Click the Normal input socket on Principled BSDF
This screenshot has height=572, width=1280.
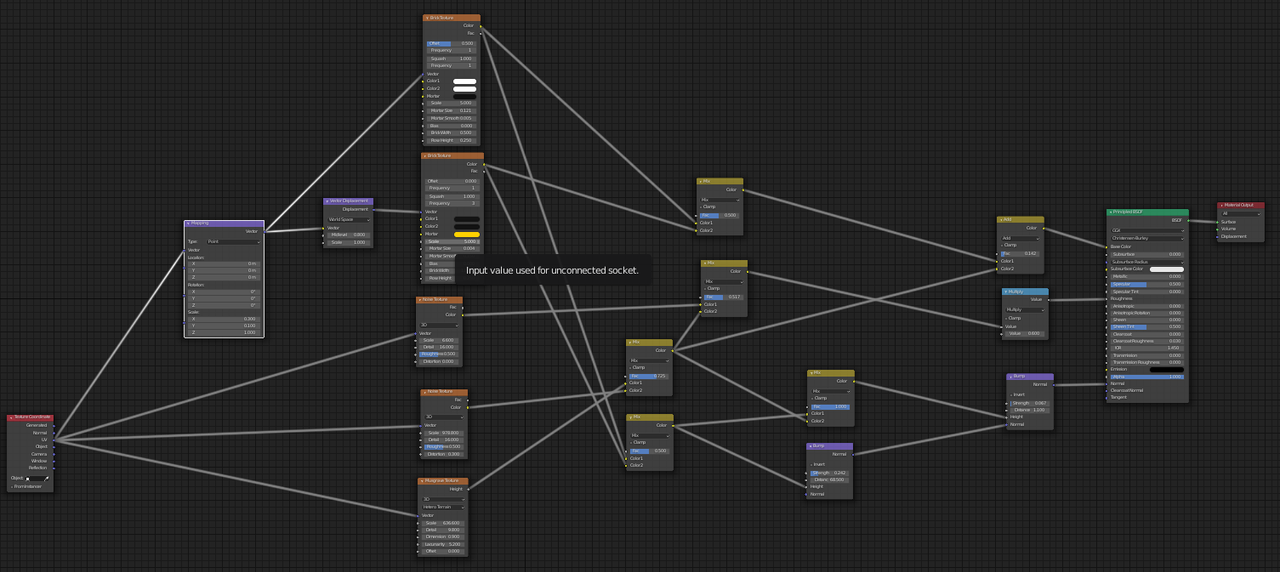[x=1106, y=383]
